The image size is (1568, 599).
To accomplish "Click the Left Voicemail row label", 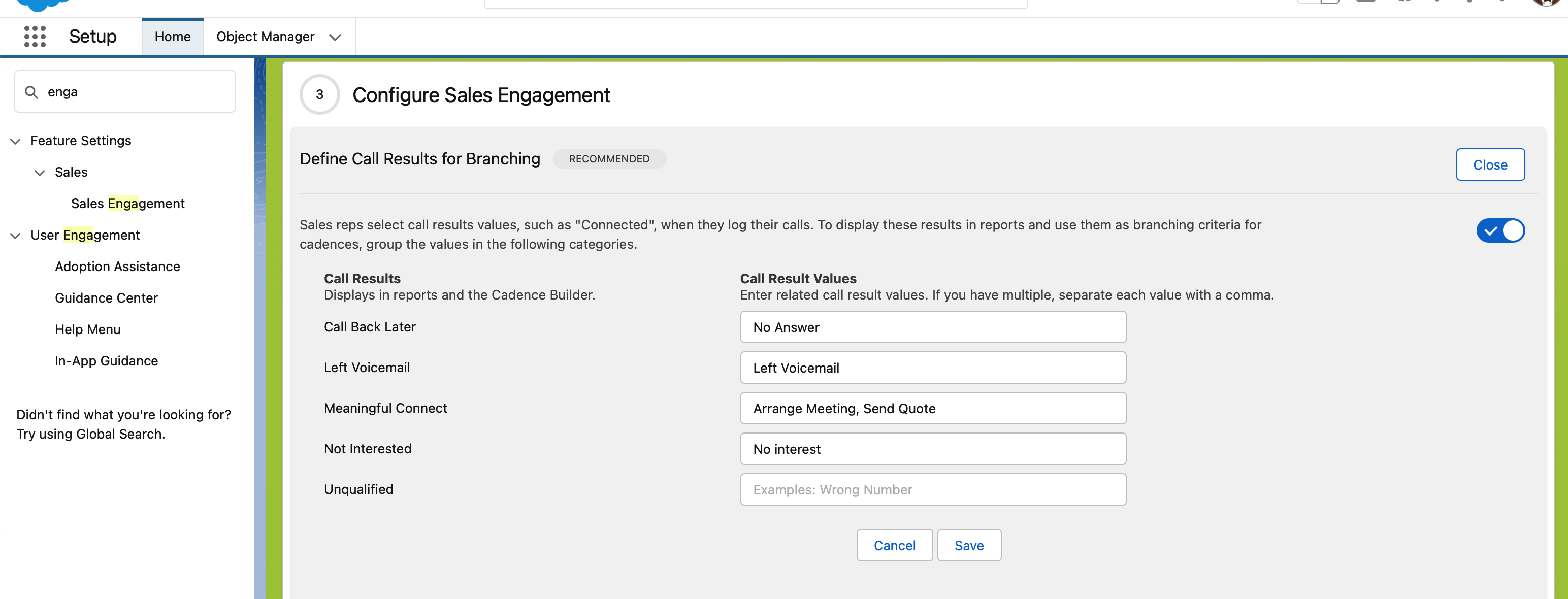I will pyautogui.click(x=367, y=368).
